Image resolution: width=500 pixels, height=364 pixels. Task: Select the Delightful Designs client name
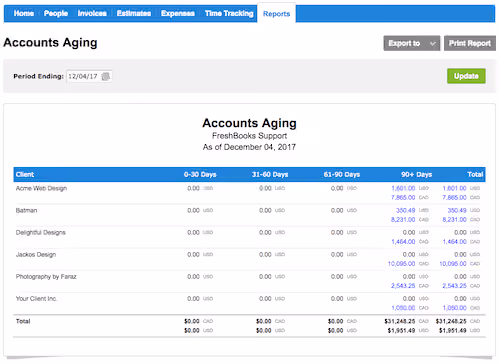41,232
